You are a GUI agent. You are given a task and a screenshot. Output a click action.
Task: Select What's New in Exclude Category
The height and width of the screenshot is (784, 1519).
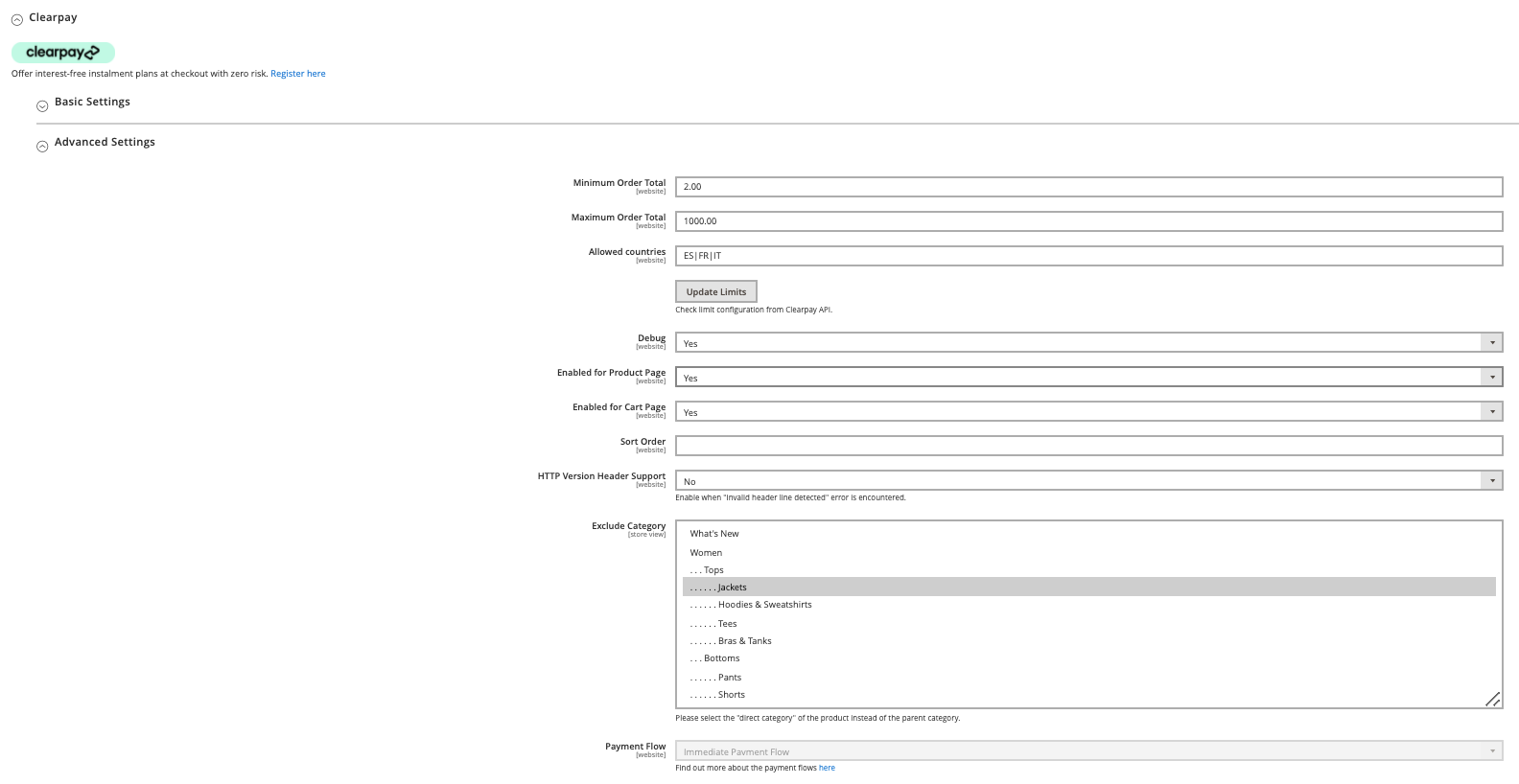point(1088,534)
